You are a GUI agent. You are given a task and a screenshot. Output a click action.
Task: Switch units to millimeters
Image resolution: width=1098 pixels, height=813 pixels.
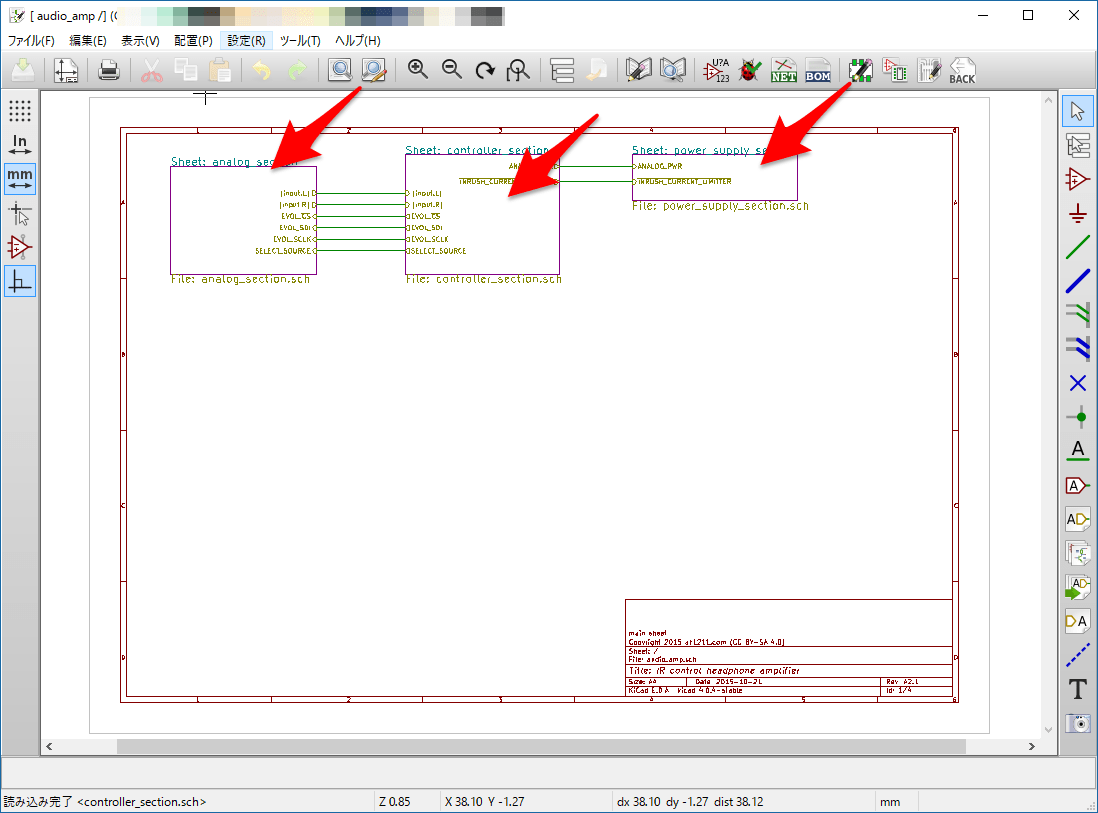20,179
